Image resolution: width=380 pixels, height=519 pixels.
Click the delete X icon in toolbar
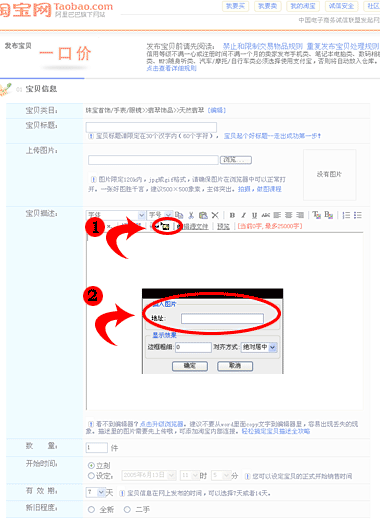(215, 215)
